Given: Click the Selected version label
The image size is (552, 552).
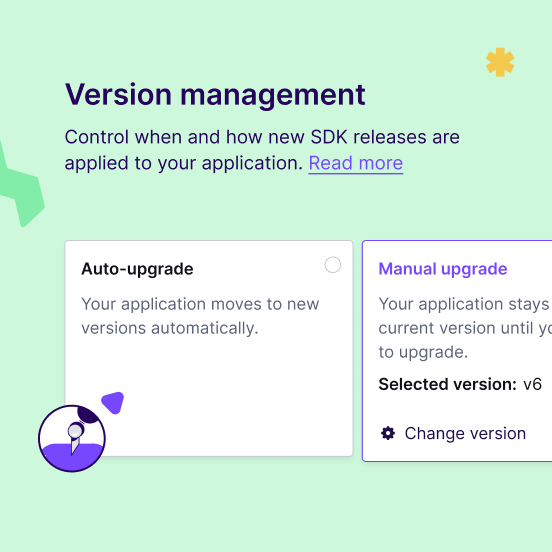Looking at the screenshot, I should (x=447, y=384).
